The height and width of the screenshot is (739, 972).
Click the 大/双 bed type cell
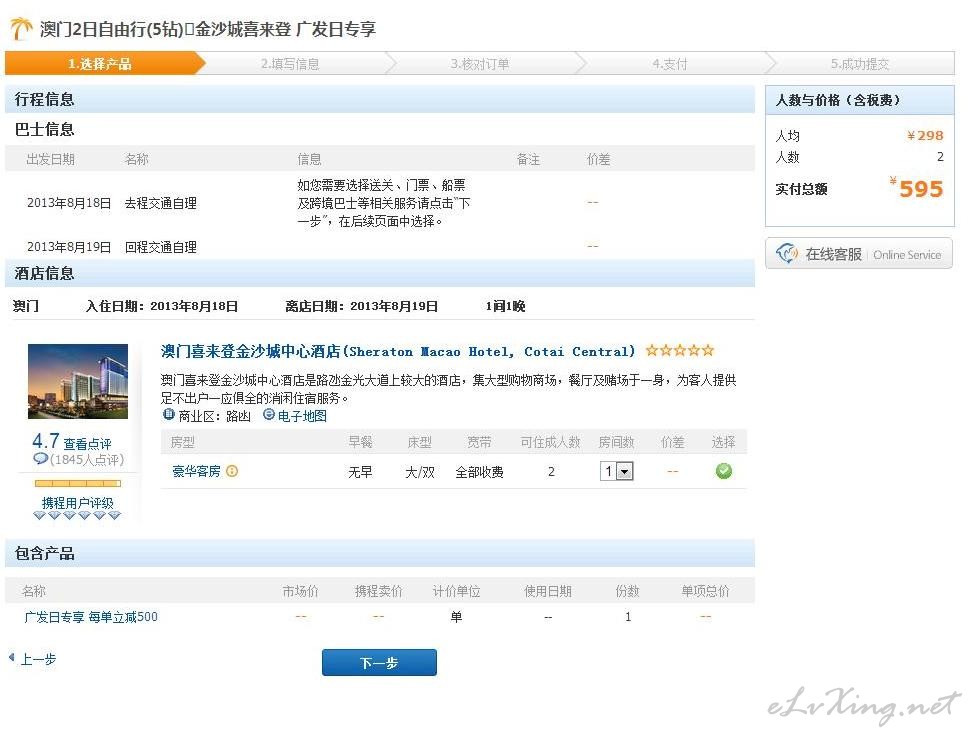(x=420, y=472)
